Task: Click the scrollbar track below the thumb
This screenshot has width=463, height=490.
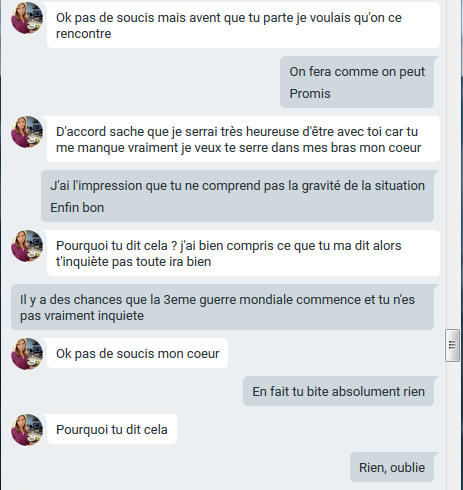Action: tap(452, 426)
